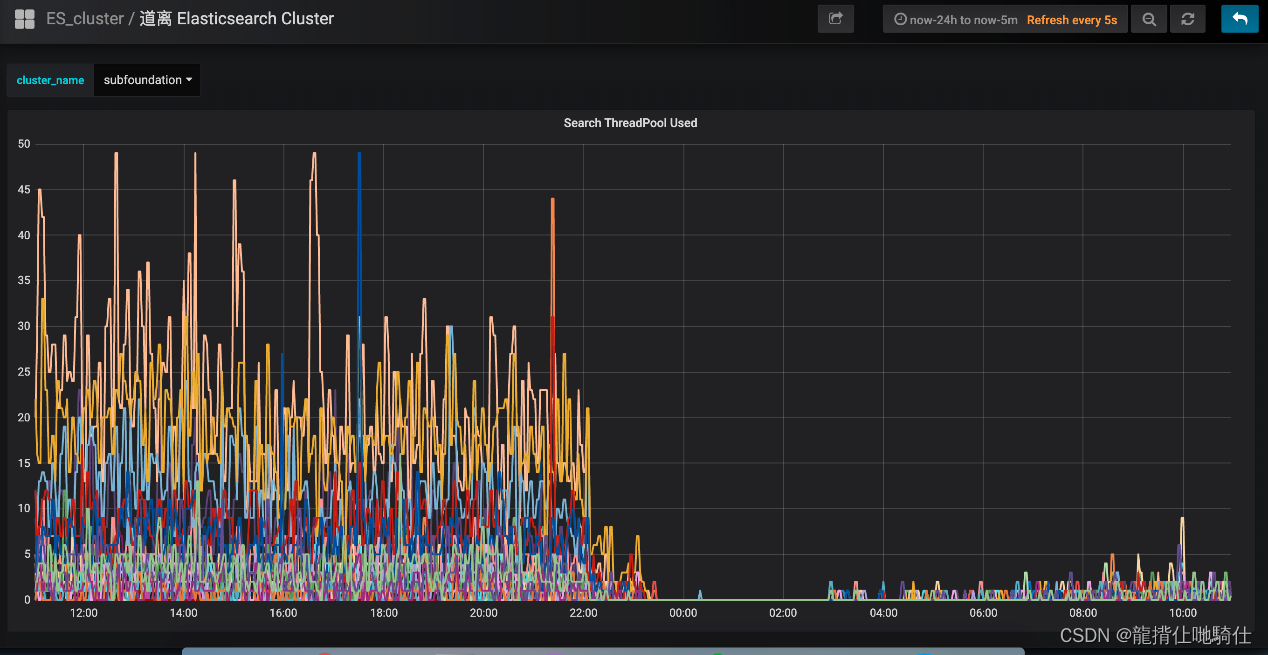Click the cluster_name variable label
1268x655 pixels.
(50, 80)
